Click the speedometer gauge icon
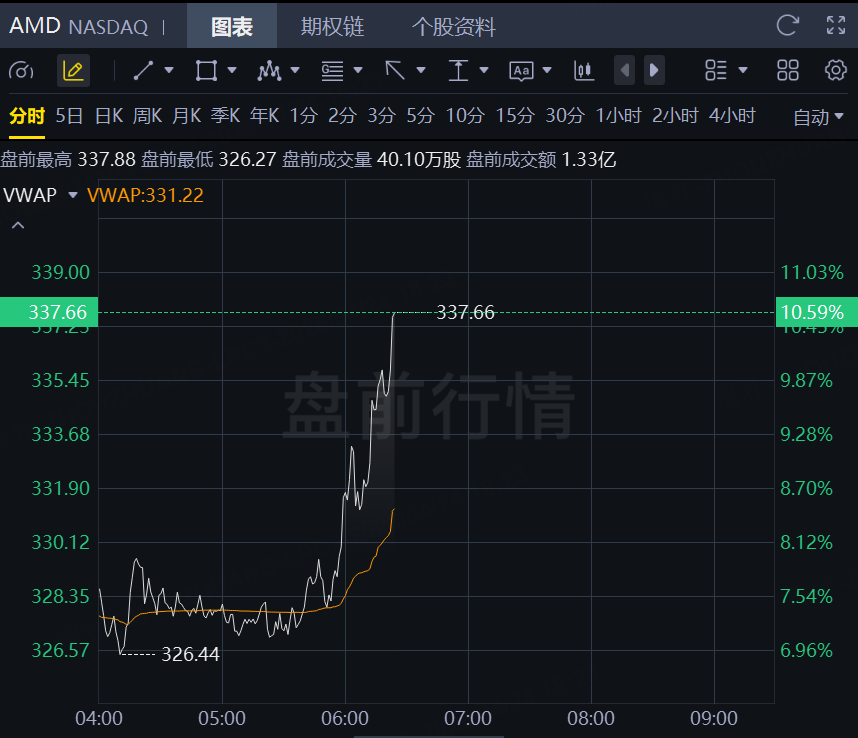858x738 pixels. (x=21, y=71)
